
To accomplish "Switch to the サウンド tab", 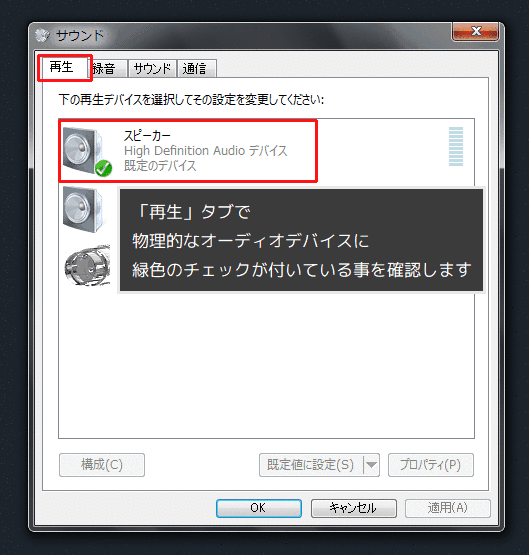I will (x=152, y=69).
